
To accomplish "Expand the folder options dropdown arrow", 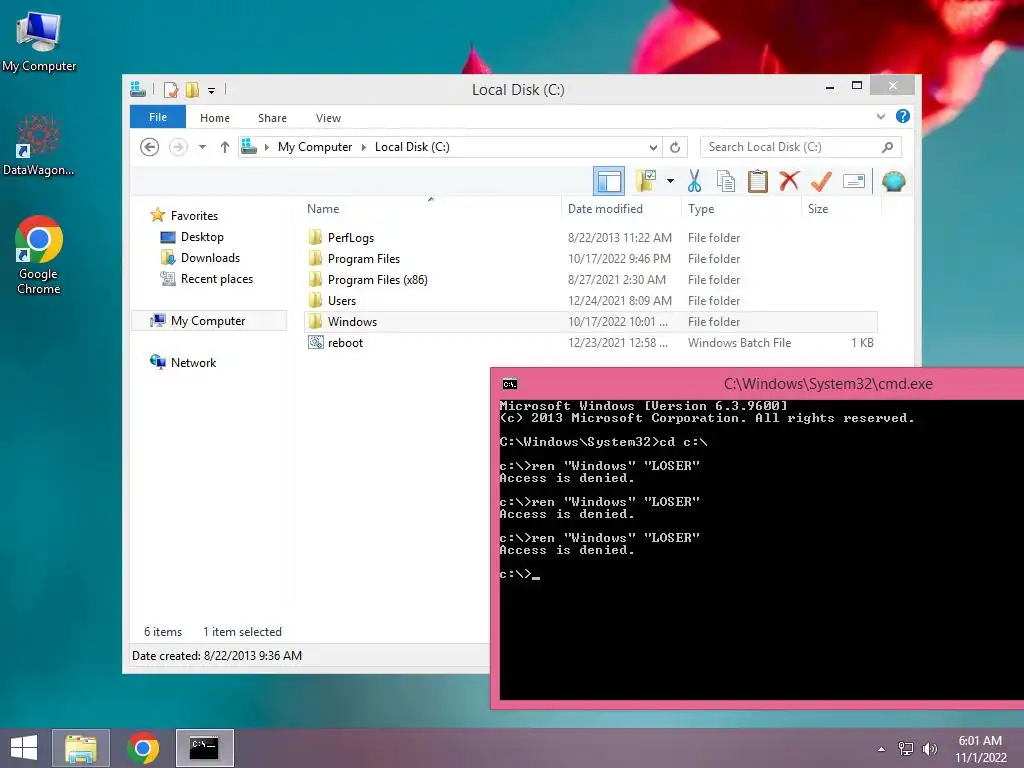I will tap(670, 181).
